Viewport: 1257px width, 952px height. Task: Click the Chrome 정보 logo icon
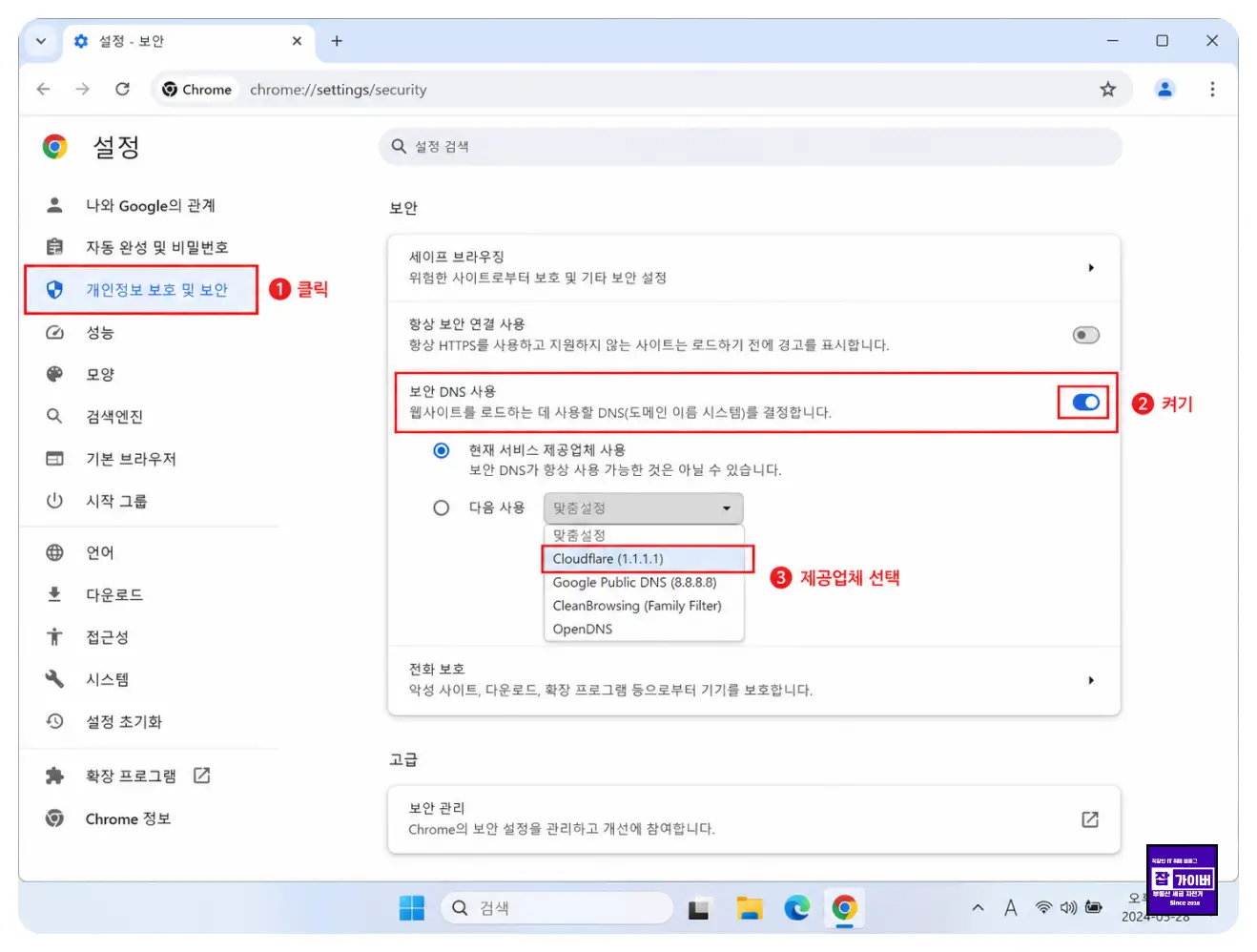coord(54,818)
